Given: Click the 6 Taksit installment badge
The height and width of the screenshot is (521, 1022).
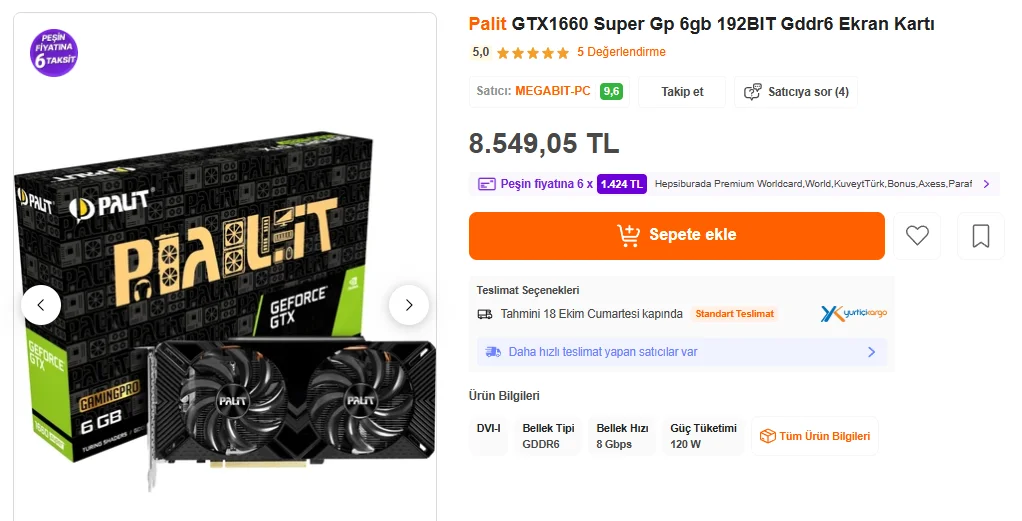Looking at the screenshot, I should (x=54, y=53).
